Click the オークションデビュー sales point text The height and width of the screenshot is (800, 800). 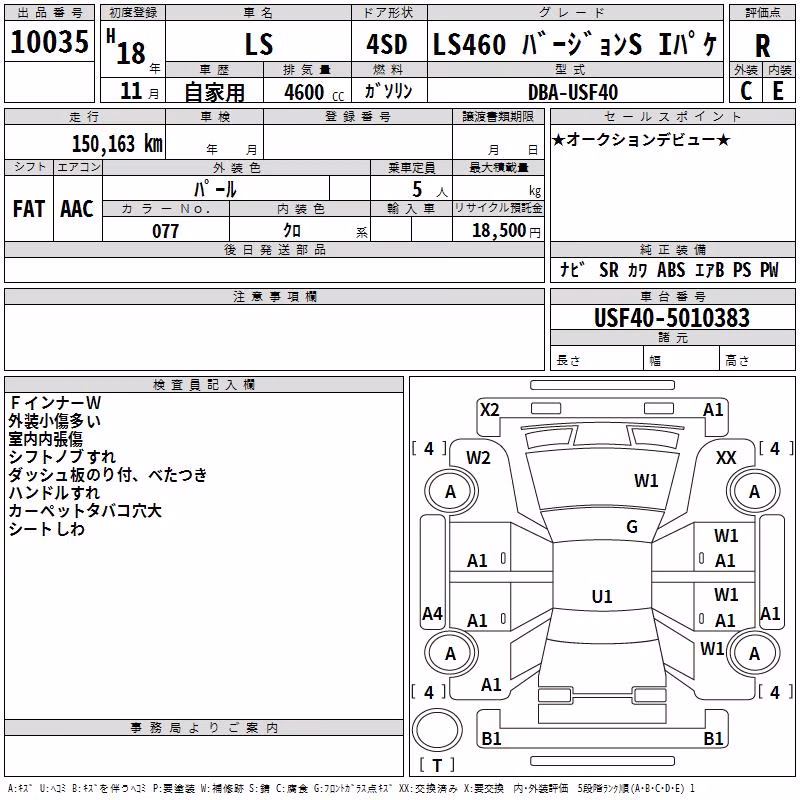coord(641,139)
